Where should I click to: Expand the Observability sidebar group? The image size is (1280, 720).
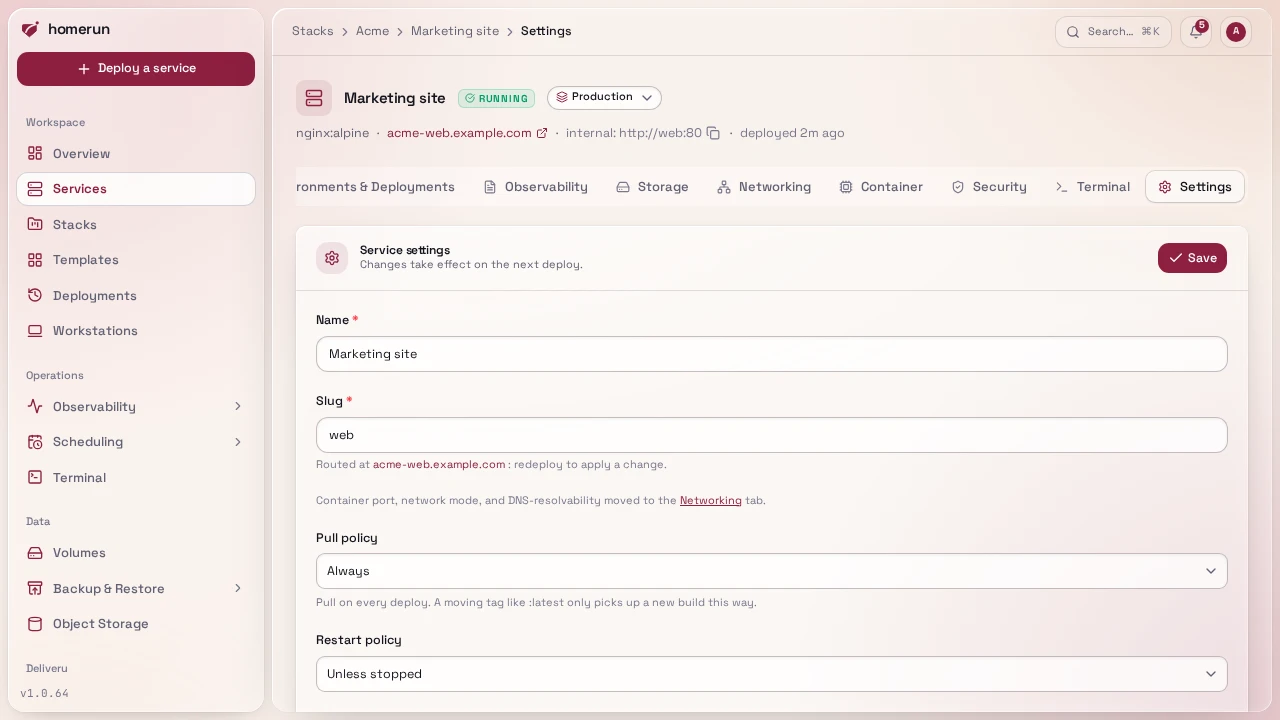pos(136,407)
